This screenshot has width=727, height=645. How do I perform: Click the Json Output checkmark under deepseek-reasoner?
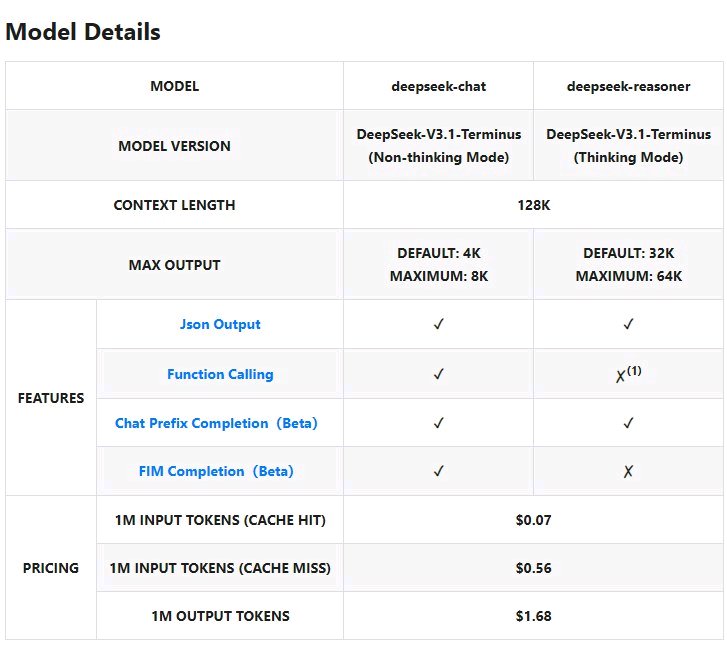coord(628,325)
